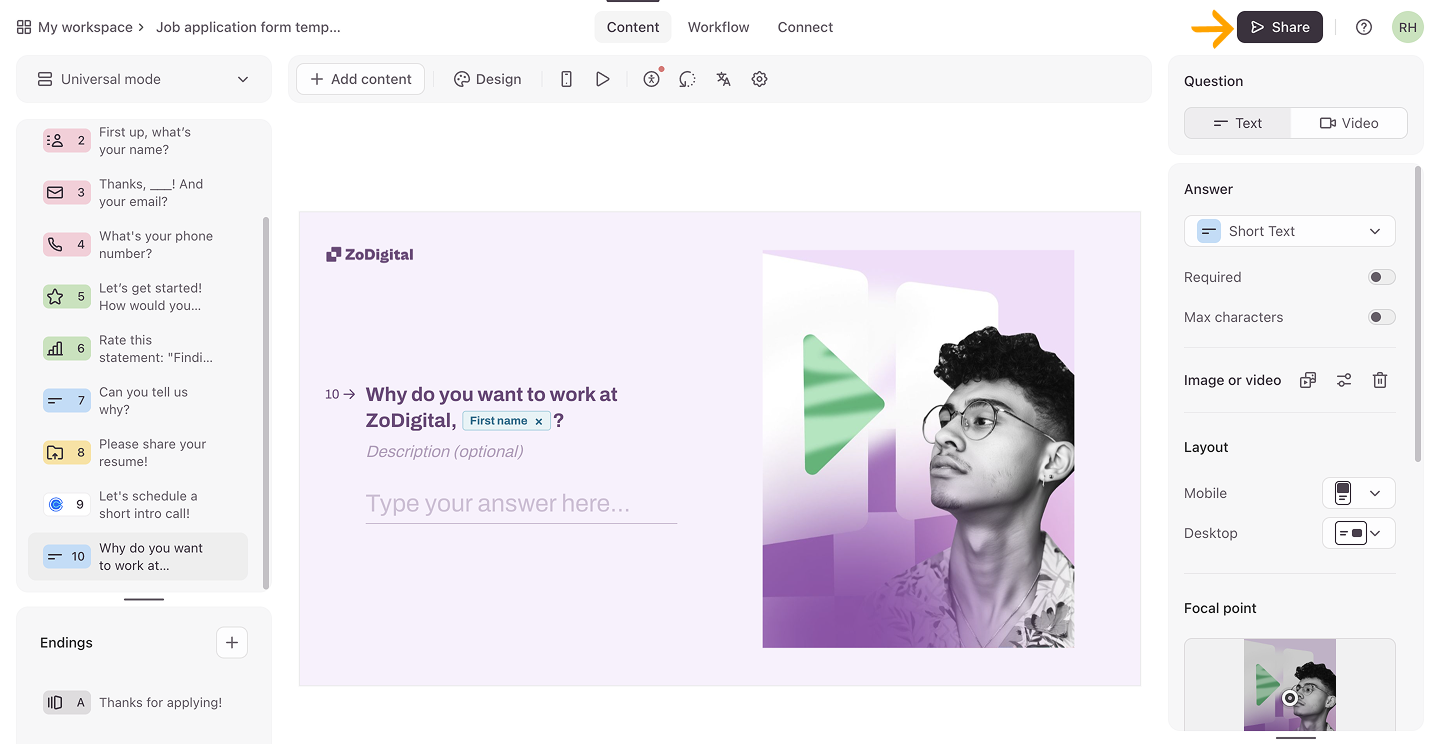Open the Mobile layout dropdown
The image size is (1440, 744).
(1359, 493)
